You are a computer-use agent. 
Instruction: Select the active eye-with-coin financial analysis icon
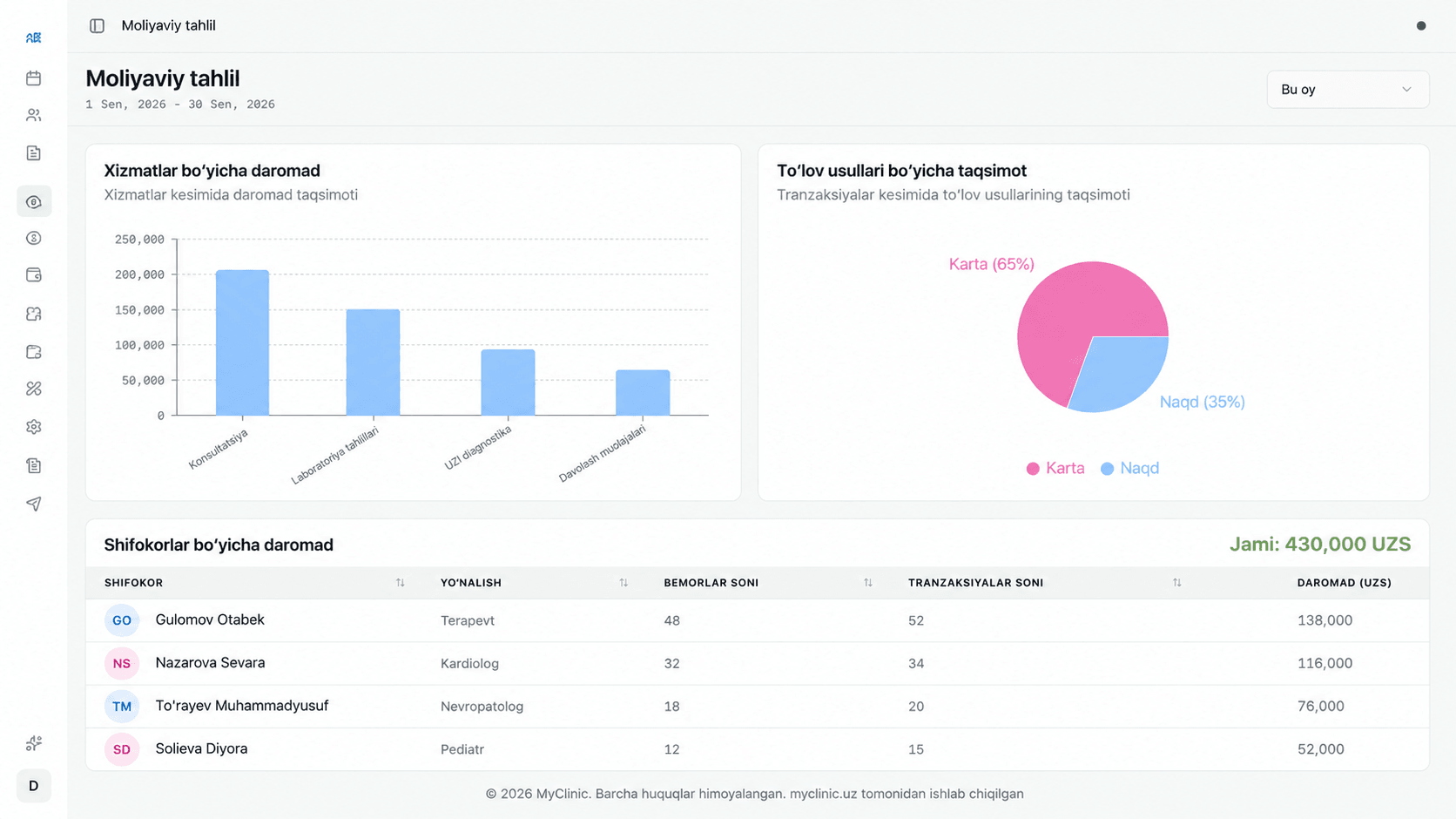(x=33, y=202)
